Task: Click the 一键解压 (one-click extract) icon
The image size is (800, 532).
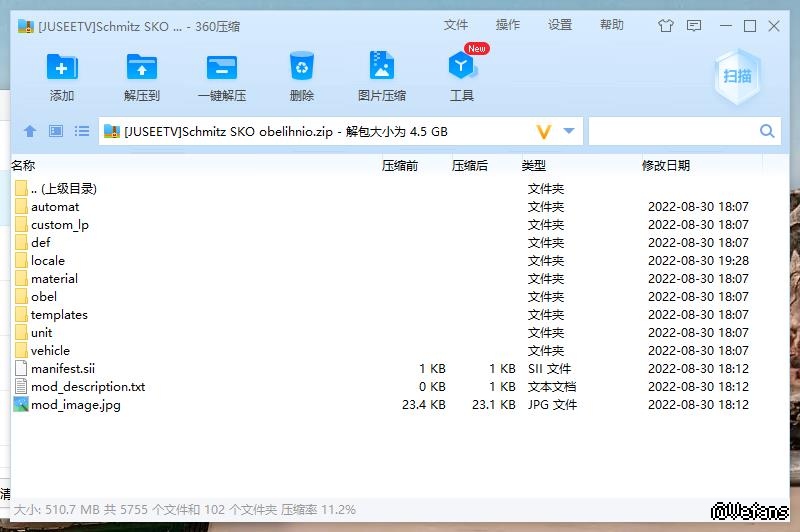Action: pos(222,67)
